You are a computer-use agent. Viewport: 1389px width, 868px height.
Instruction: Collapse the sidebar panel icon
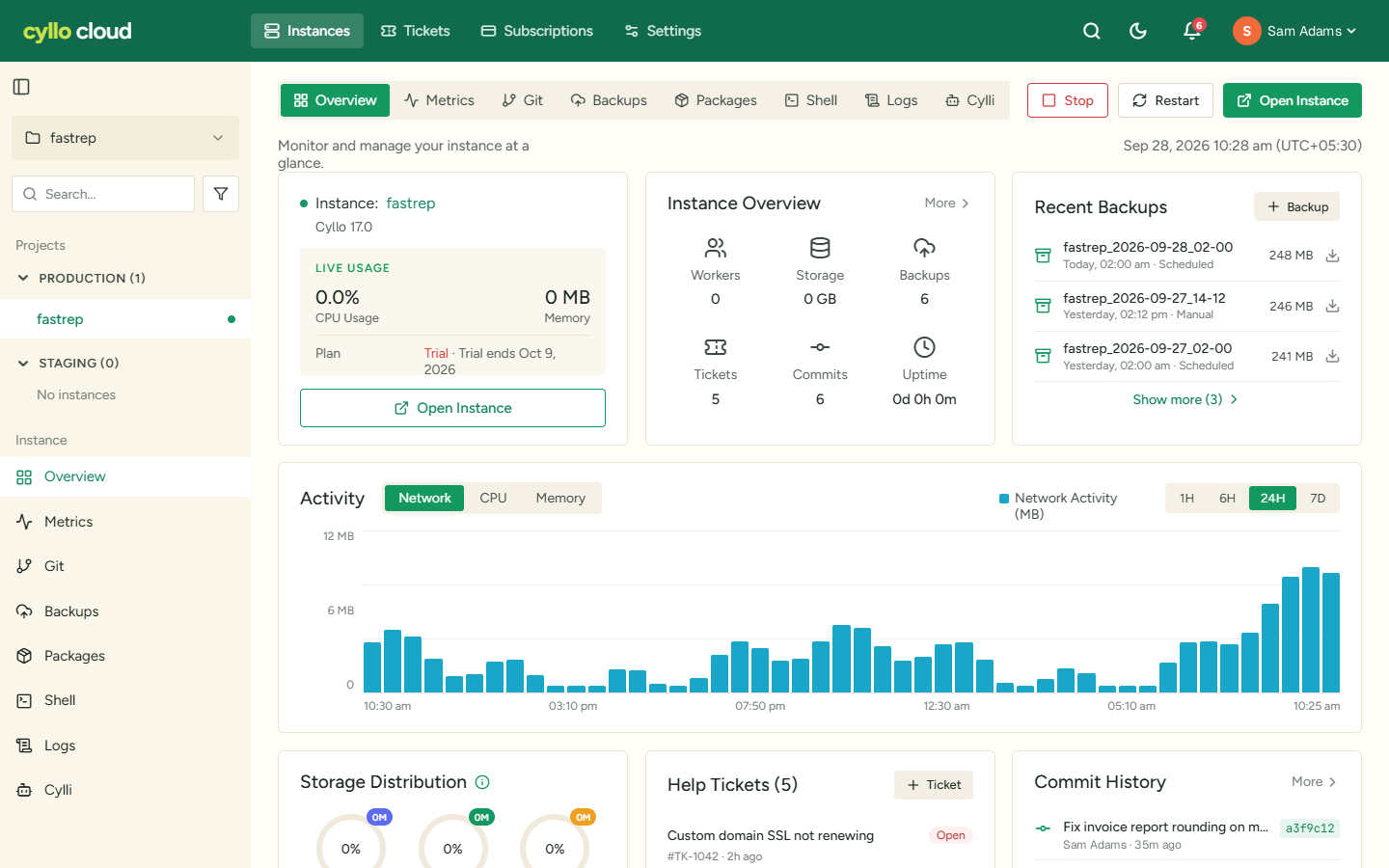[21, 87]
